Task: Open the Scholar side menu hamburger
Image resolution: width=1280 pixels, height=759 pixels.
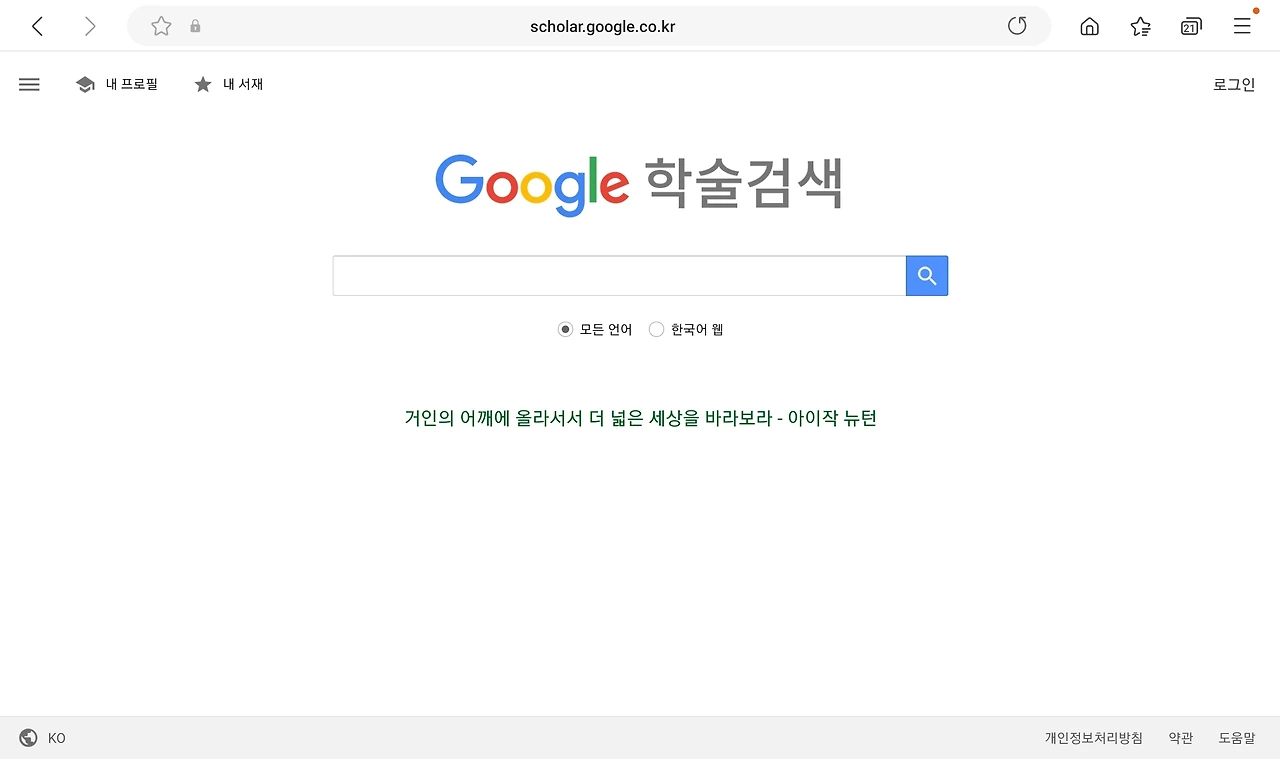Action: click(x=29, y=85)
